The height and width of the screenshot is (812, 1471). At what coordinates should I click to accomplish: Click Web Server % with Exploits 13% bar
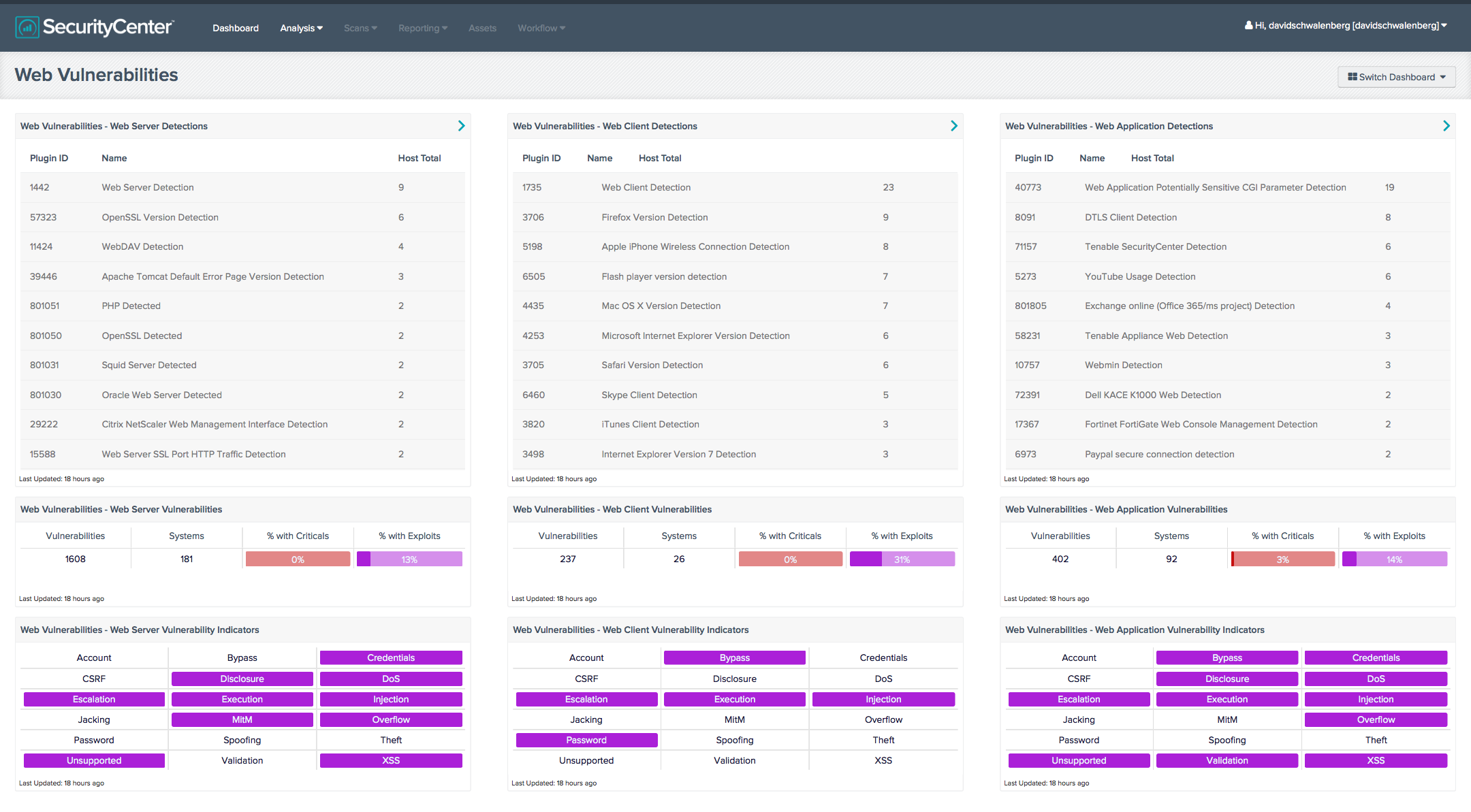point(409,559)
